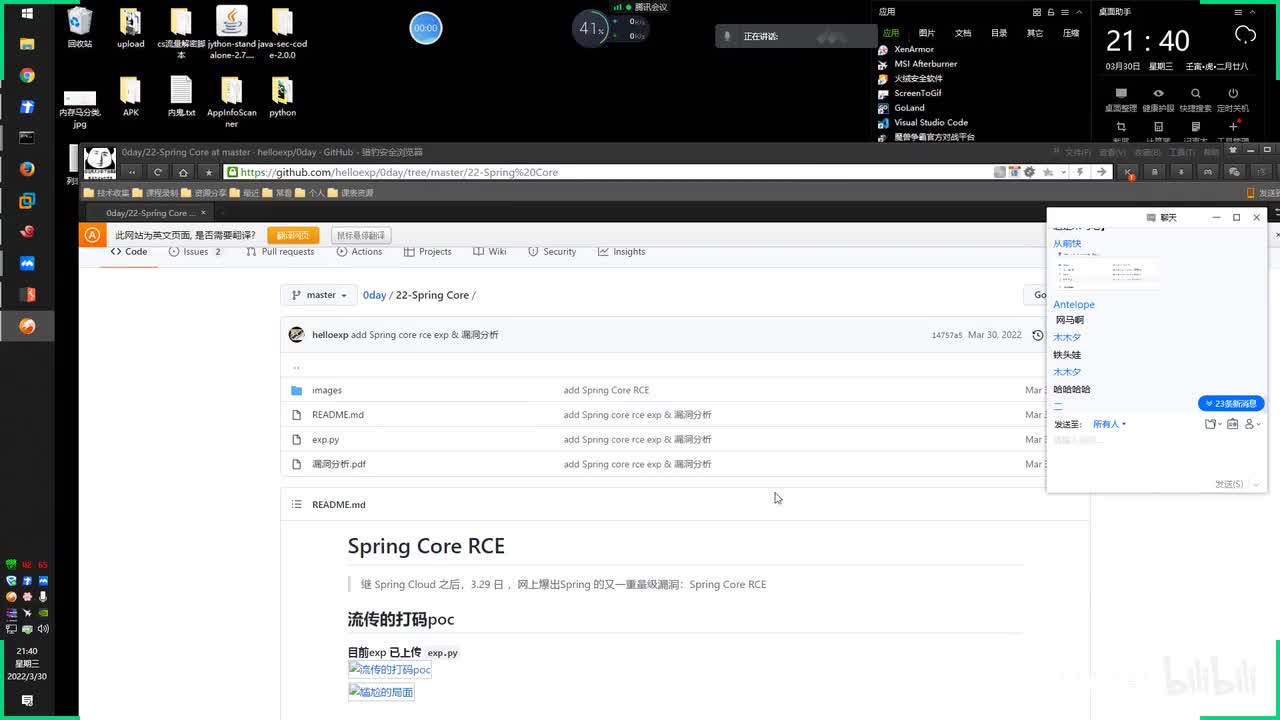Toggle the app panel grid view icon
This screenshot has width=1280, height=720.
1037,12
